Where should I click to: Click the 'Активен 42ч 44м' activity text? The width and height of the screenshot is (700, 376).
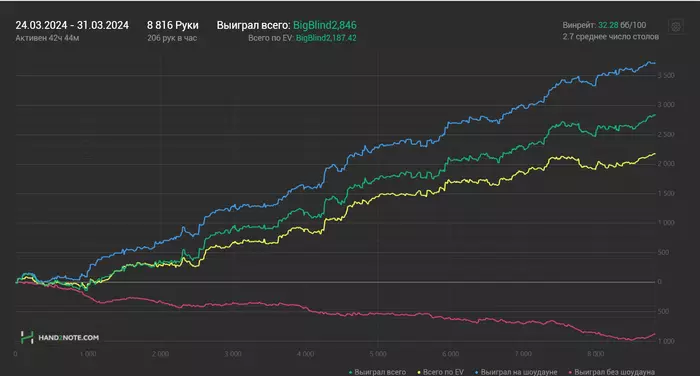47,38
